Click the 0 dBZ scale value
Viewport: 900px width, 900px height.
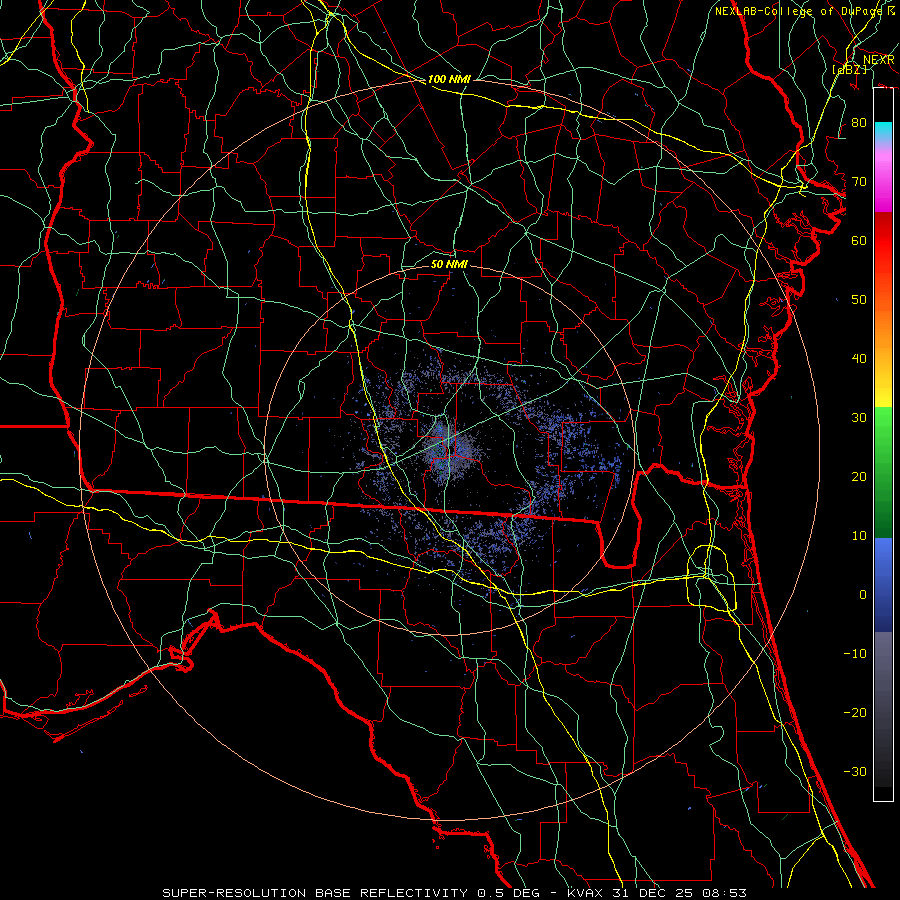(x=863, y=595)
